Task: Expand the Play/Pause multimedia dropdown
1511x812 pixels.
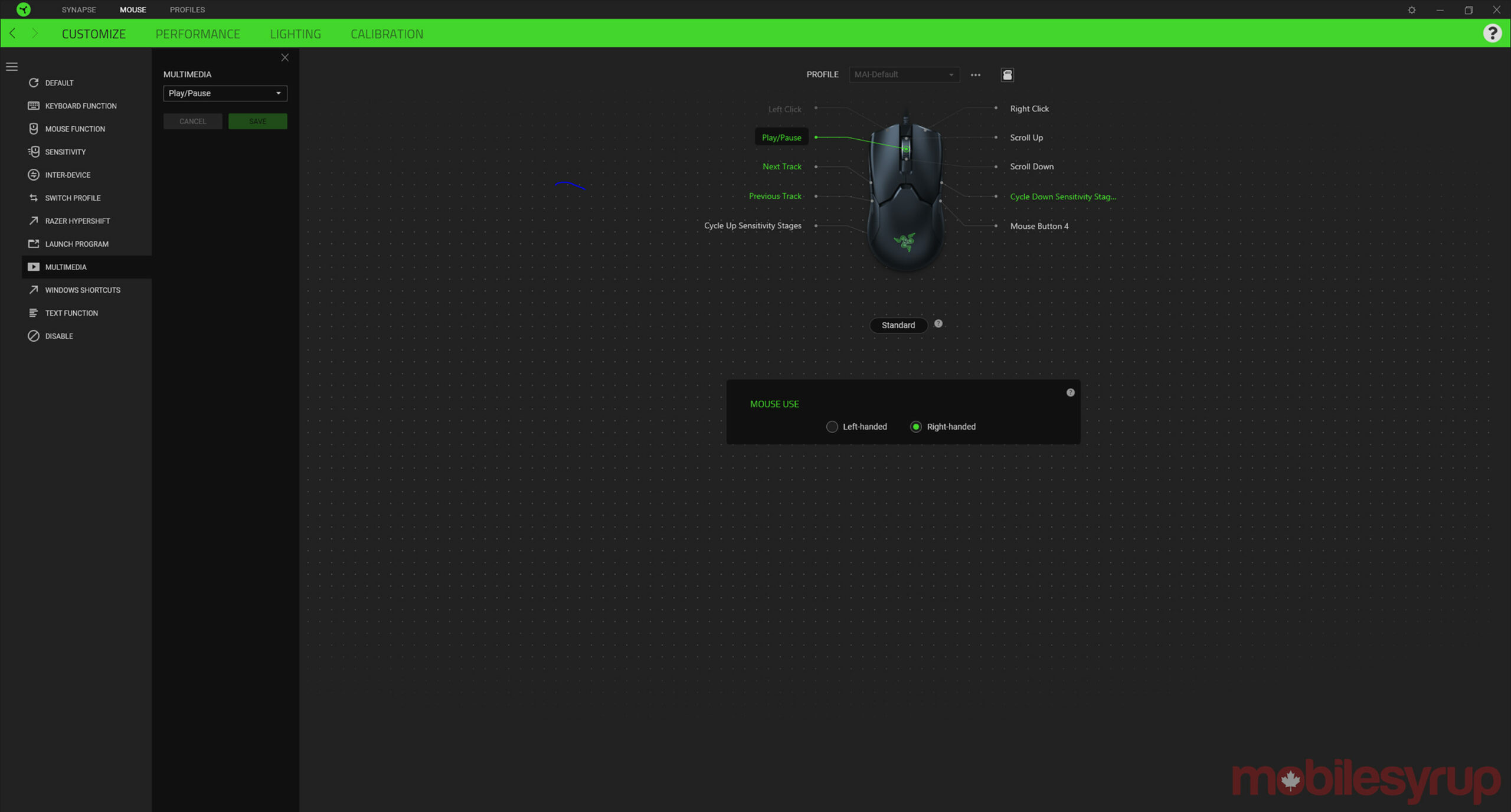Action: click(279, 93)
